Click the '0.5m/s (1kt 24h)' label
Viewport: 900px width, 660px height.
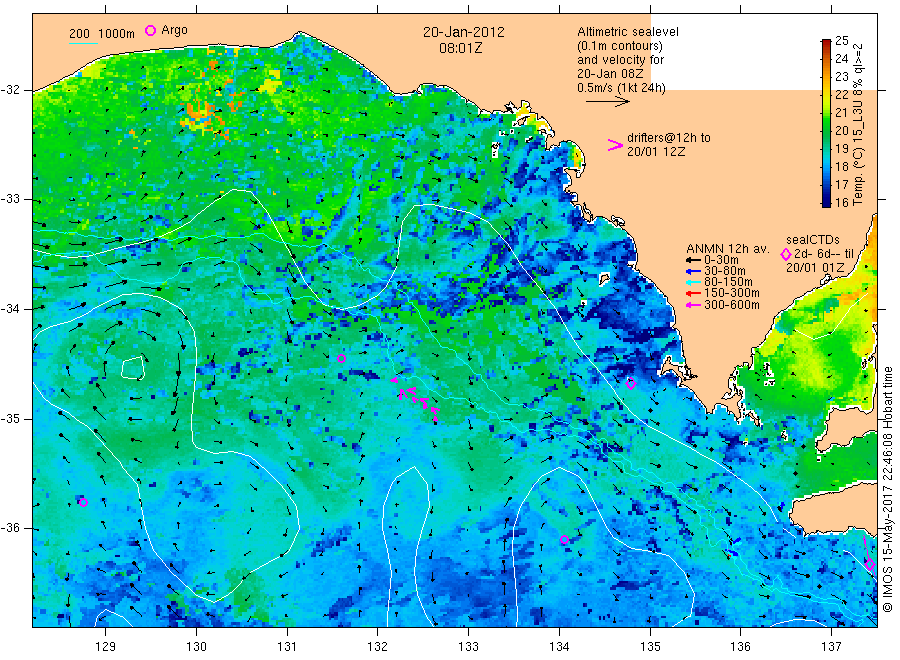point(621,88)
